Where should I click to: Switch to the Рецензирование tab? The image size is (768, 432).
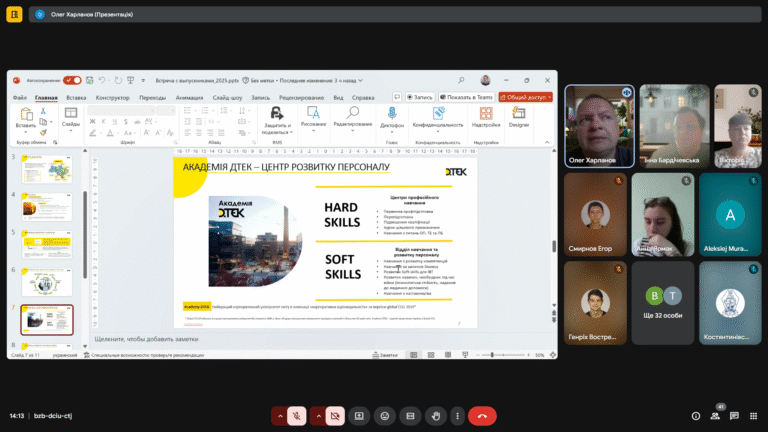click(x=301, y=97)
